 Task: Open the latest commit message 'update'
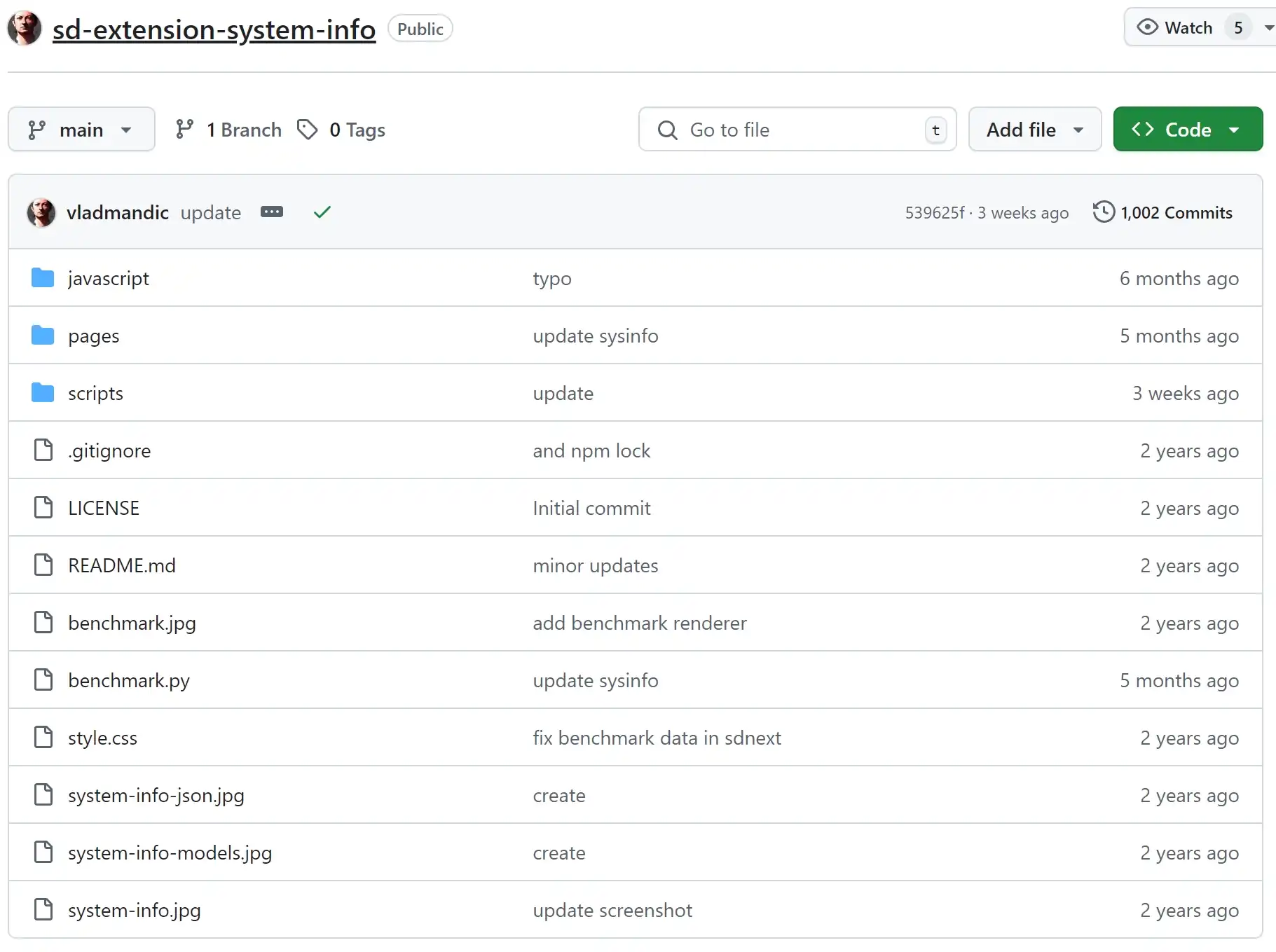211,212
